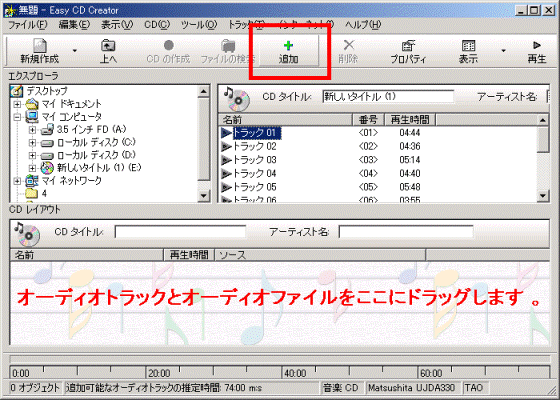Image resolution: width=560 pixels, height=400 pixels.
Task: Select the 新しいタイトル (1) (E:) CD icon
Action: coord(47,168)
